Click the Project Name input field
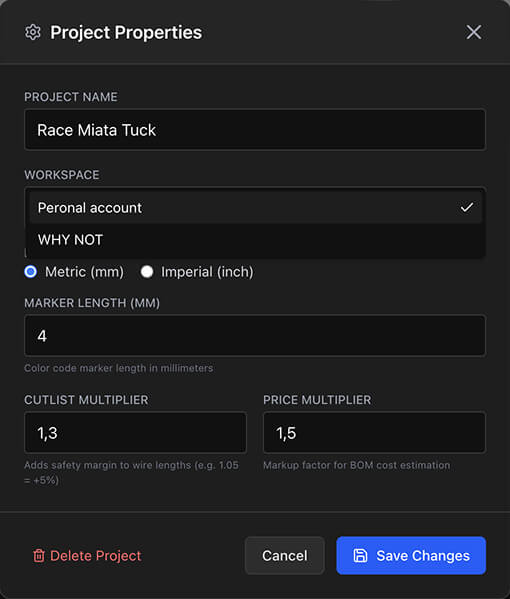 pyautogui.click(x=255, y=130)
